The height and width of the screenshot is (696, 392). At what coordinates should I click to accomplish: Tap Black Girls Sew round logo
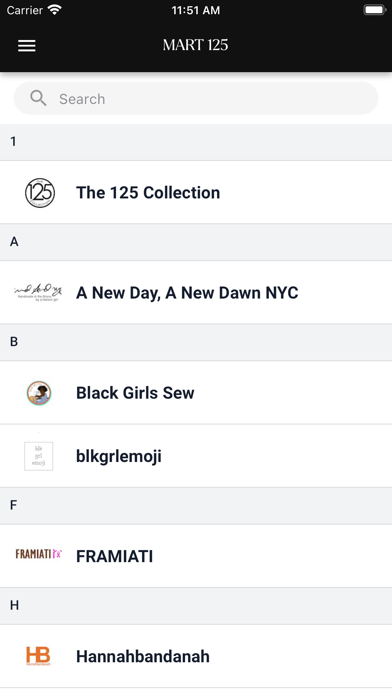[39, 393]
